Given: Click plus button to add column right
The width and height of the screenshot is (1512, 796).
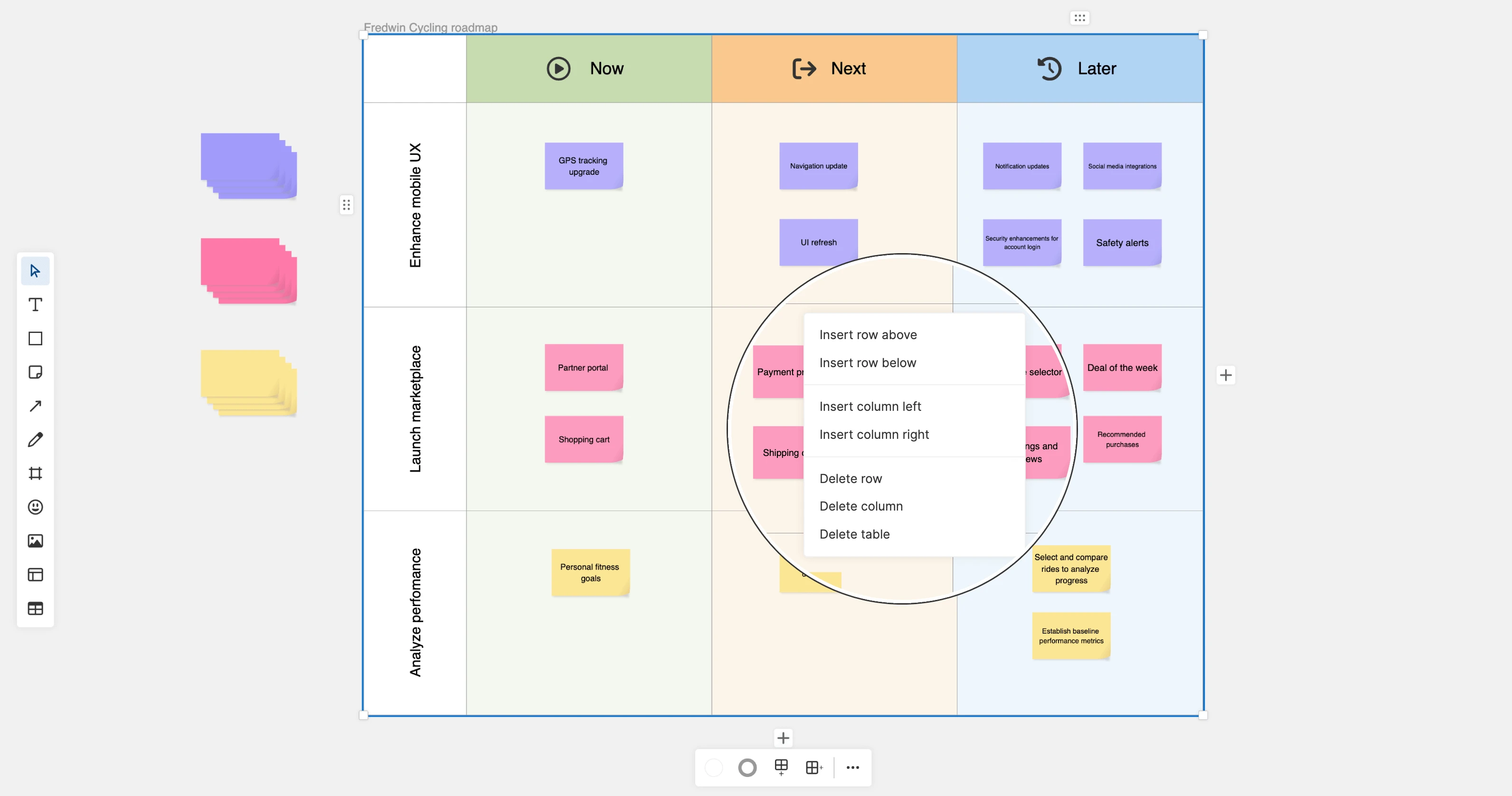Looking at the screenshot, I should [1225, 375].
